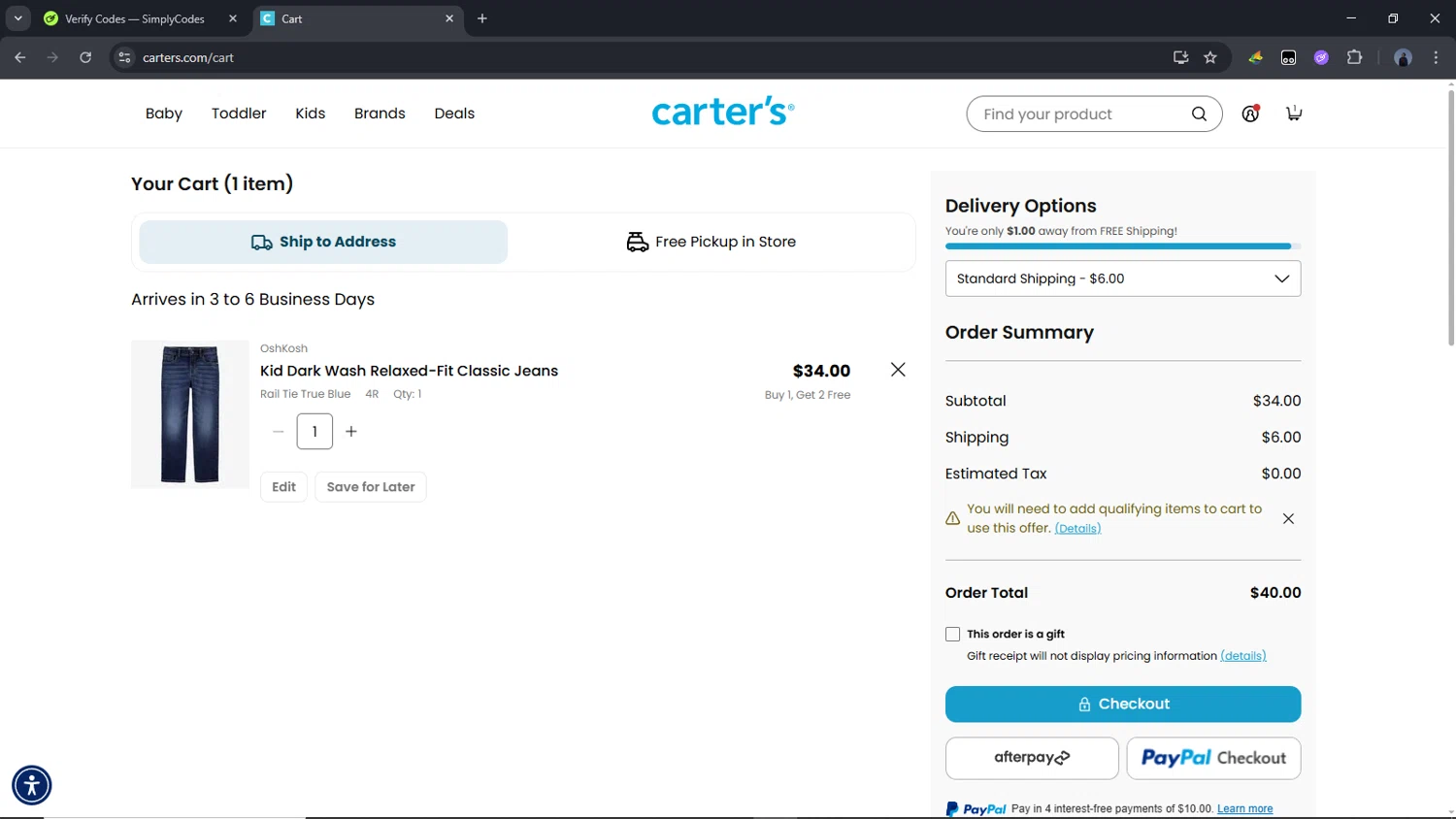This screenshot has width=1456, height=819.
Task: Open offer Details link in warning
Action: (1077, 529)
